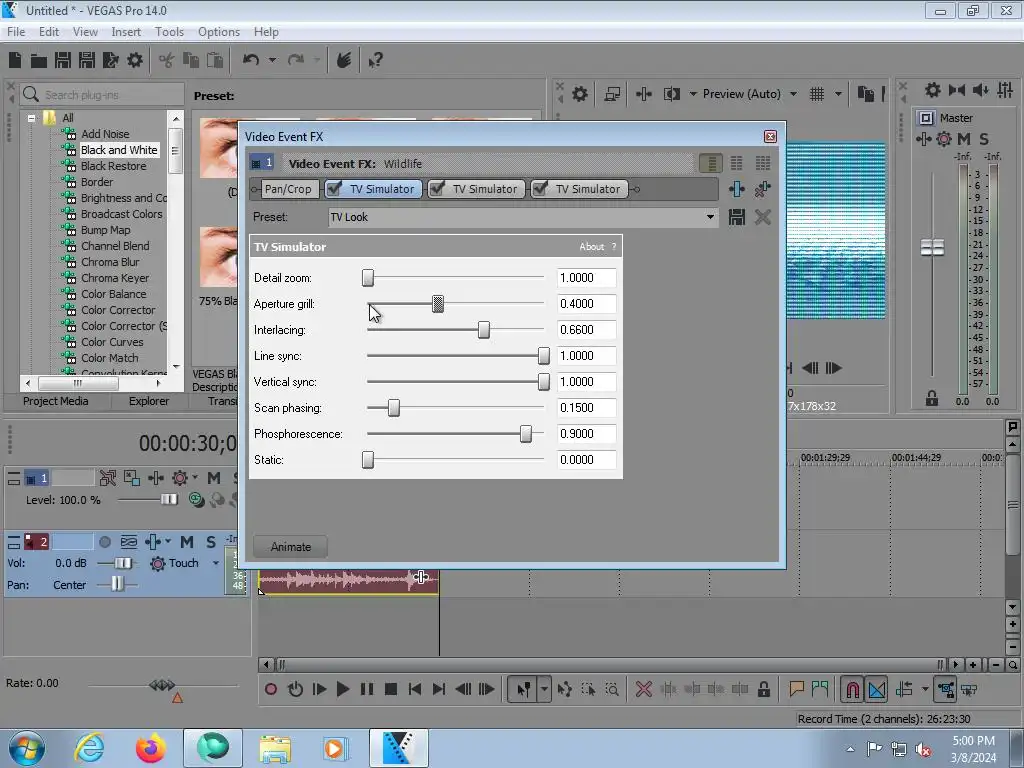Open Preview (Auto) quality dropdown
The height and width of the screenshot is (768, 1024).
point(793,94)
